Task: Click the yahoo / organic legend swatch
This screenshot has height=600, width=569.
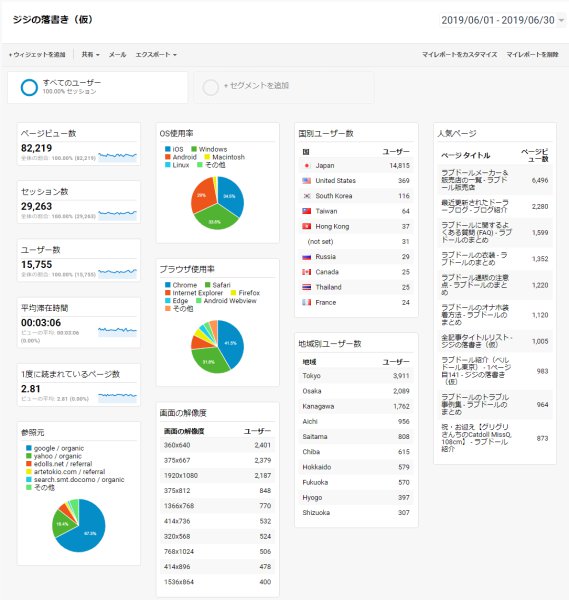Action: (29, 456)
